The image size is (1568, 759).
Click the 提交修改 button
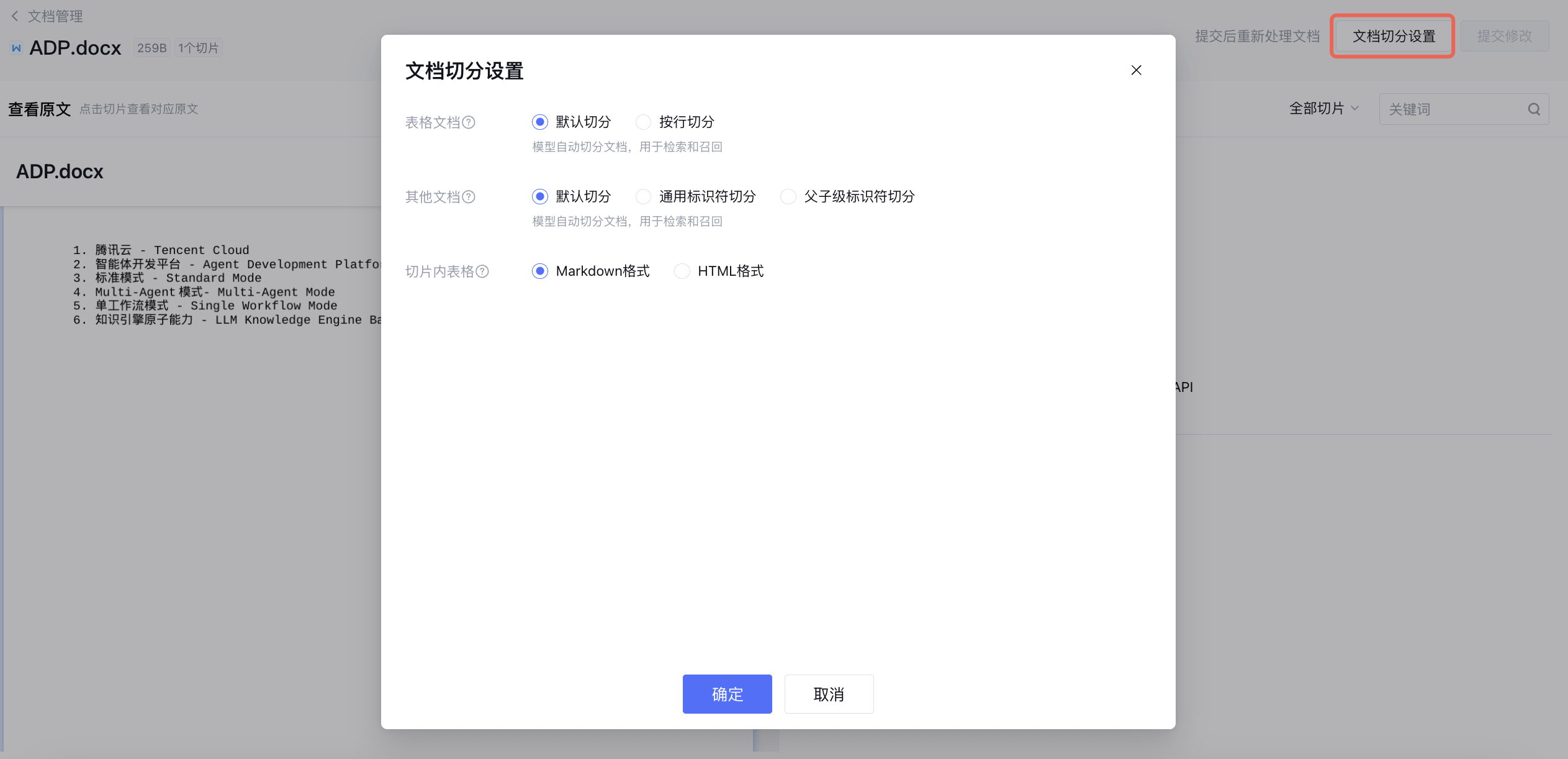click(1504, 36)
